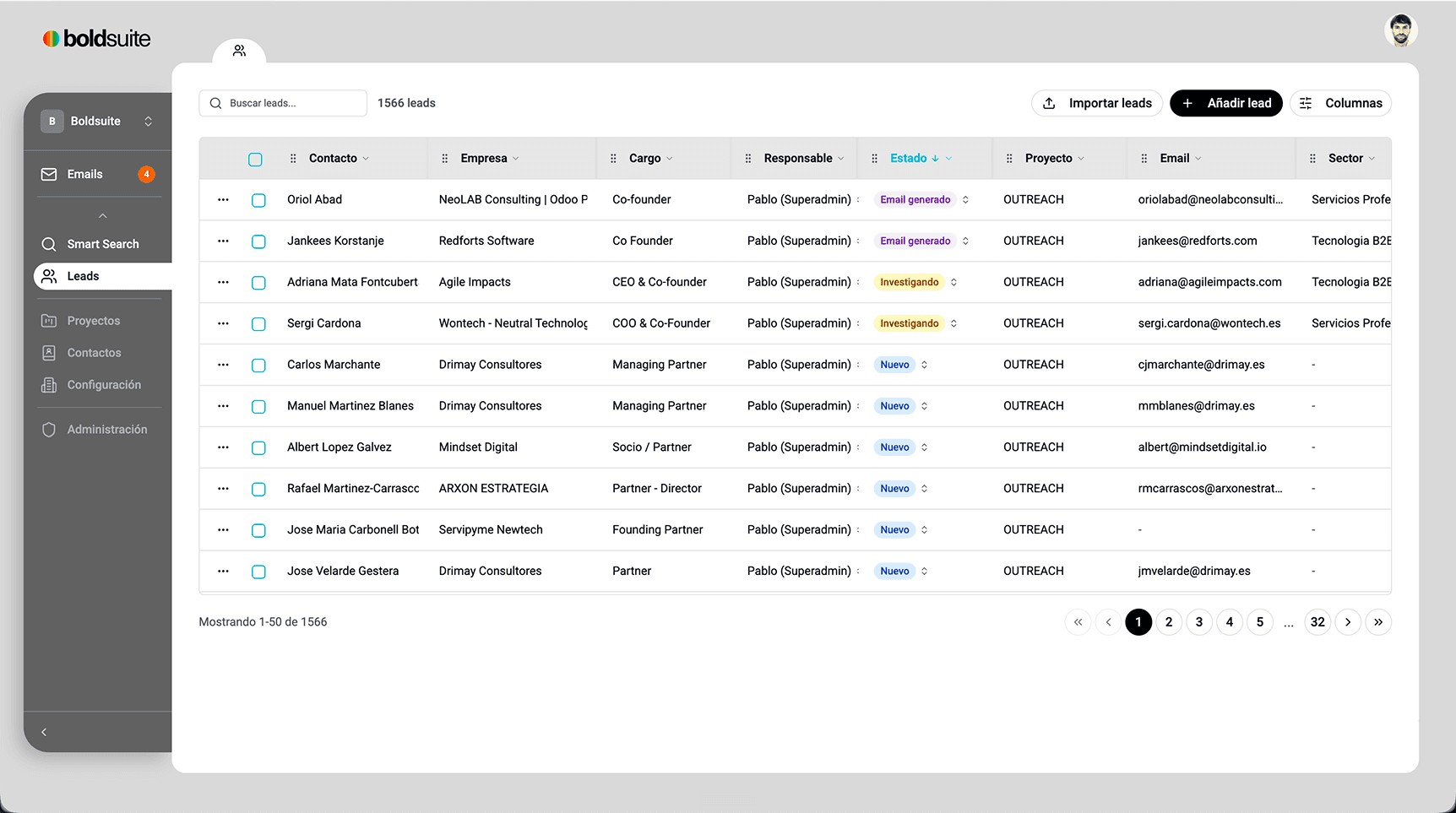Open the boldsuite logo home
The width and height of the screenshot is (1456, 813).
tap(96, 38)
